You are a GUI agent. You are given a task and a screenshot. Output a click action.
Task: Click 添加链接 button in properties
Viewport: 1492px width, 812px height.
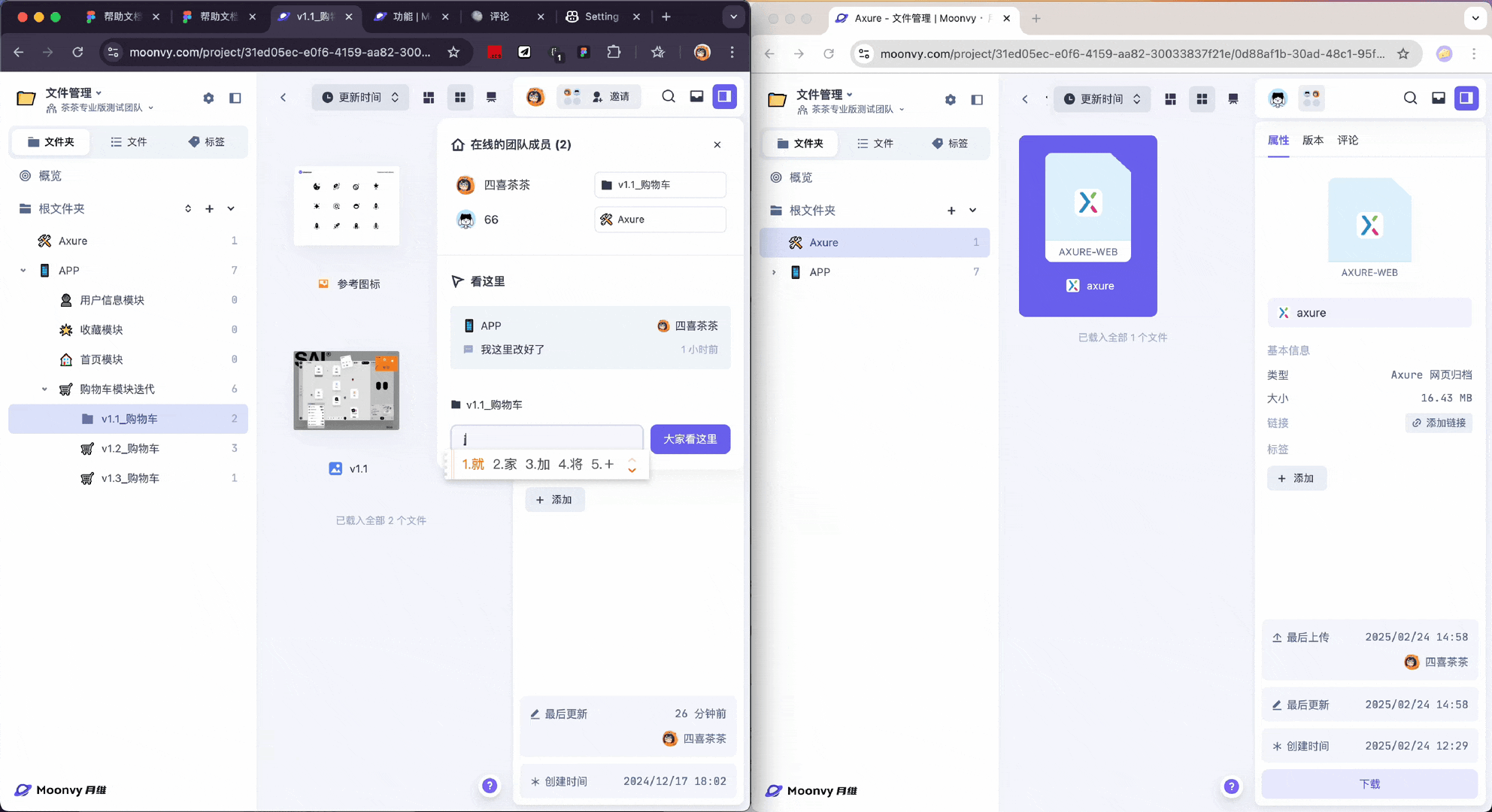pyautogui.click(x=1439, y=423)
